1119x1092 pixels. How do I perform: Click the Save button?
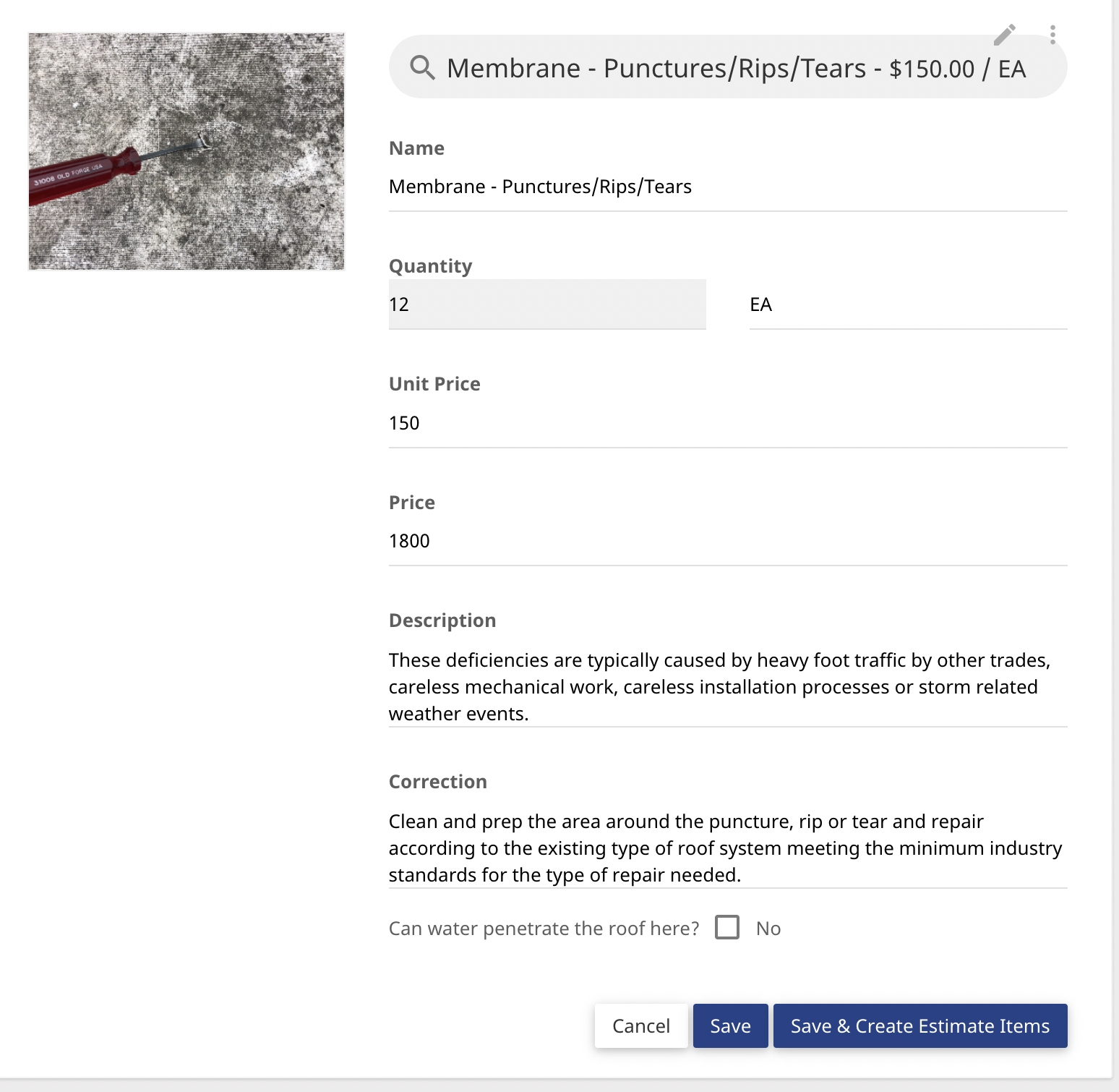[x=730, y=1025]
